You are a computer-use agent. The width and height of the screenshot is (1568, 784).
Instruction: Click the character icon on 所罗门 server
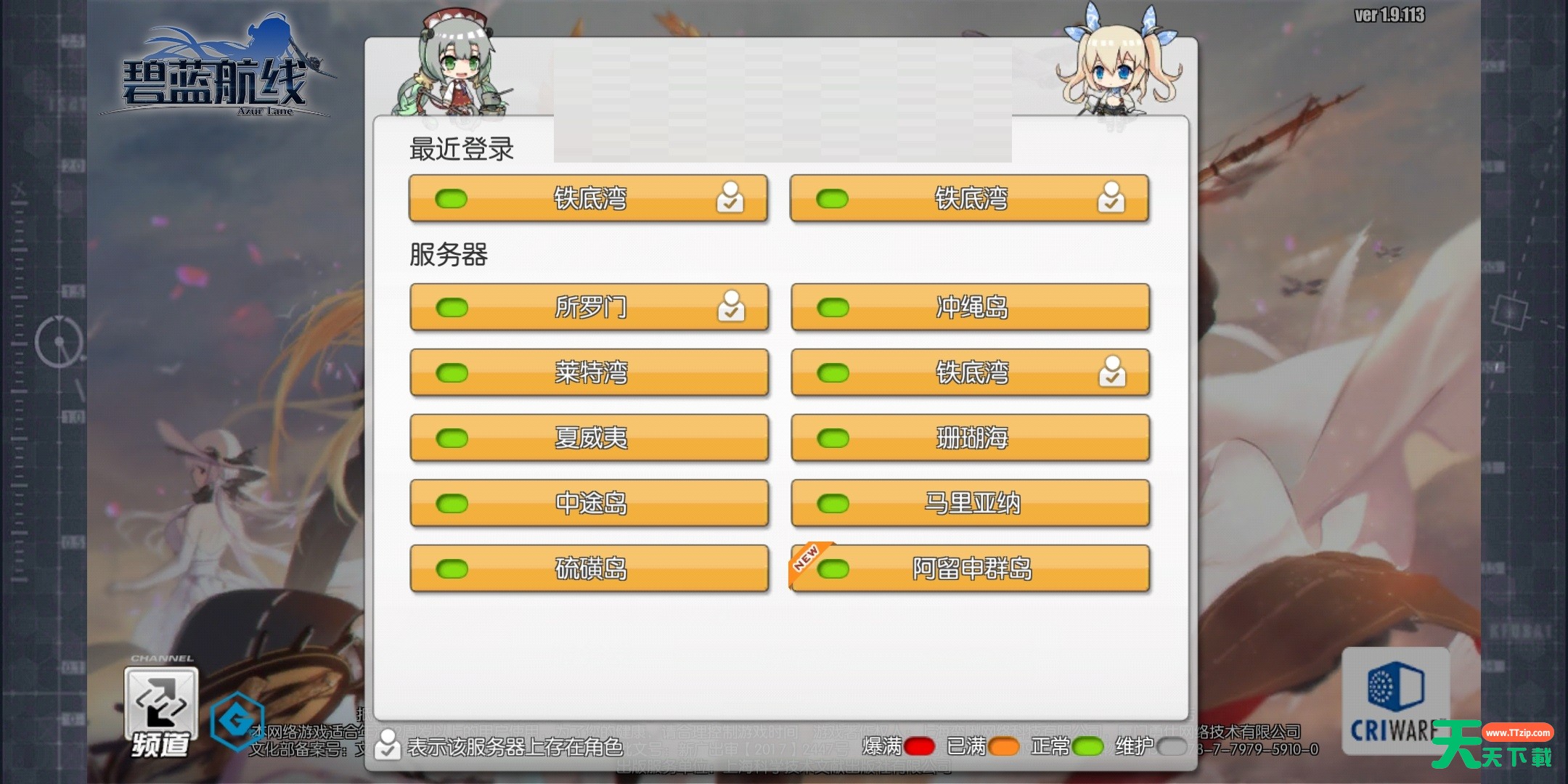(730, 306)
